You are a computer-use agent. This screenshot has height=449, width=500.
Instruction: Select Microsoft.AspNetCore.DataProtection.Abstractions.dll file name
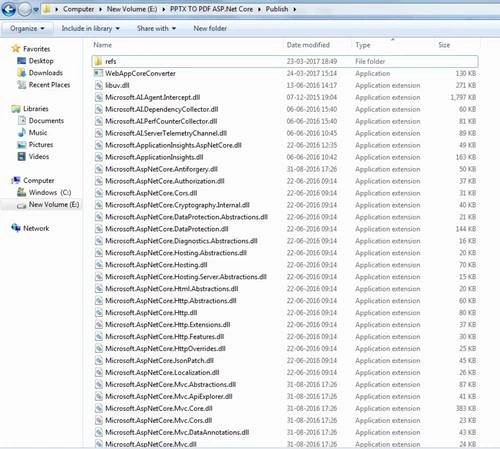click(x=186, y=217)
